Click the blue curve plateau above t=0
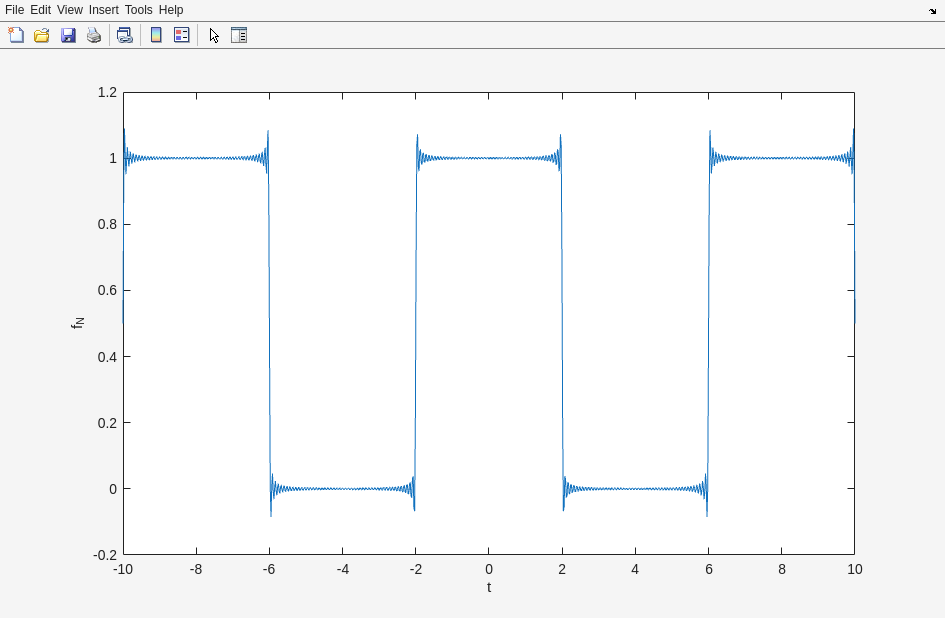The height and width of the screenshot is (618, 945). [x=489, y=158]
